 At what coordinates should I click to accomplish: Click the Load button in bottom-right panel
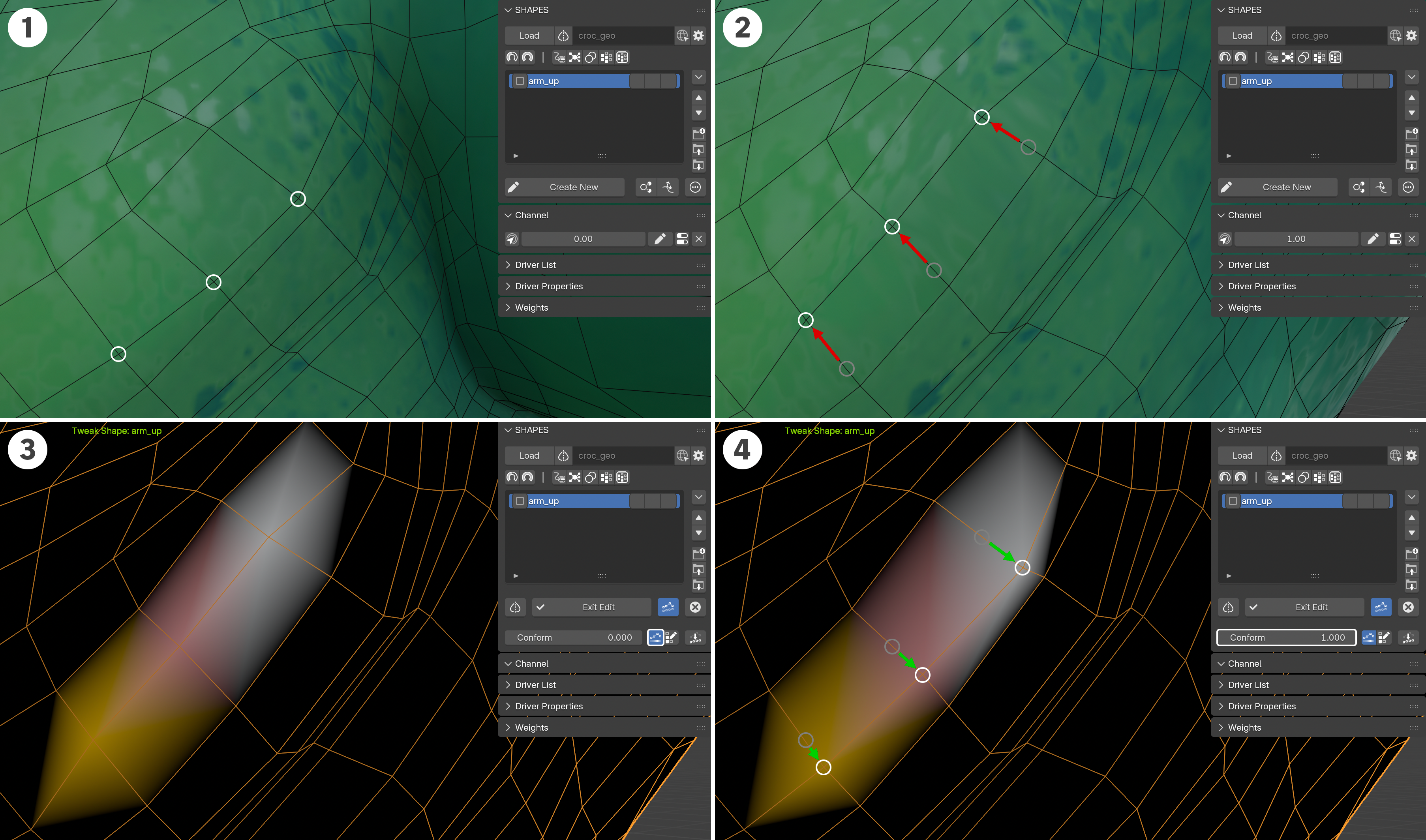(x=1242, y=456)
